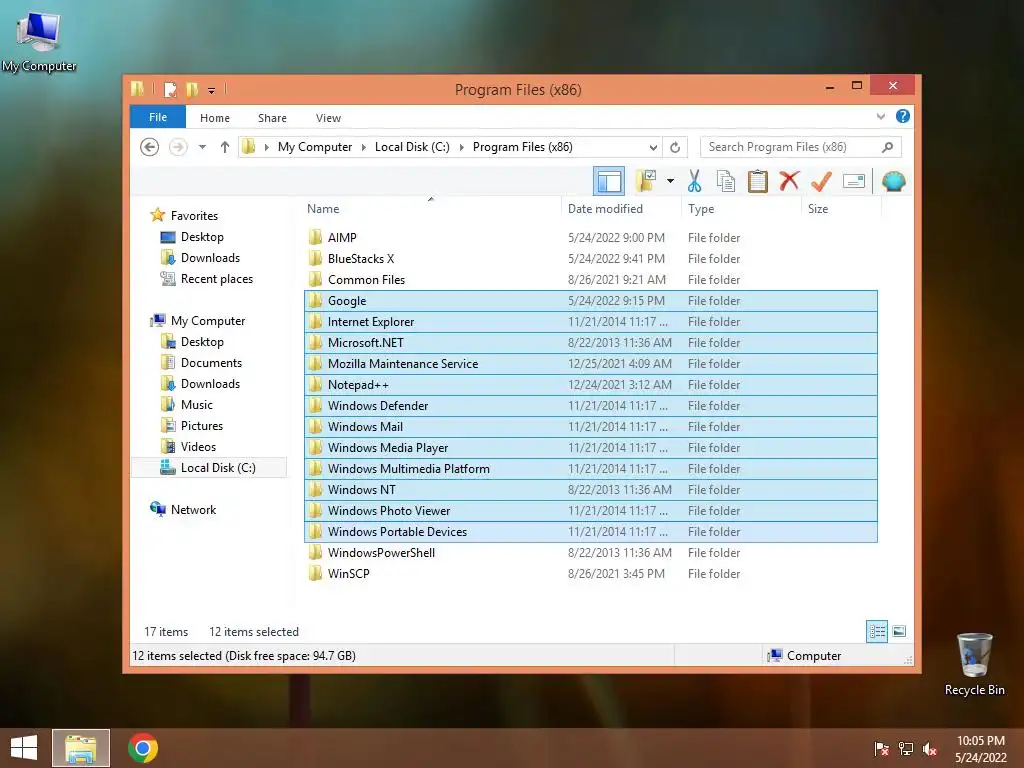Image resolution: width=1024 pixels, height=768 pixels.
Task: Copy the selection using the toolbar copy icon
Action: [x=726, y=181]
